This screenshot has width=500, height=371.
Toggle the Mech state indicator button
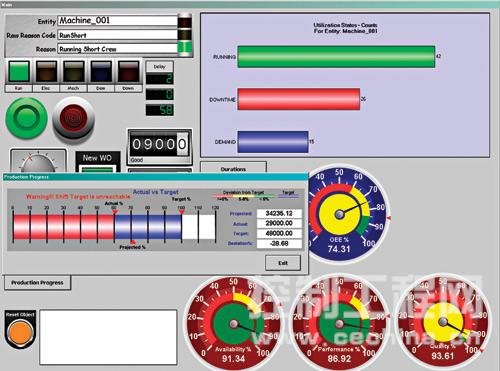(73, 71)
